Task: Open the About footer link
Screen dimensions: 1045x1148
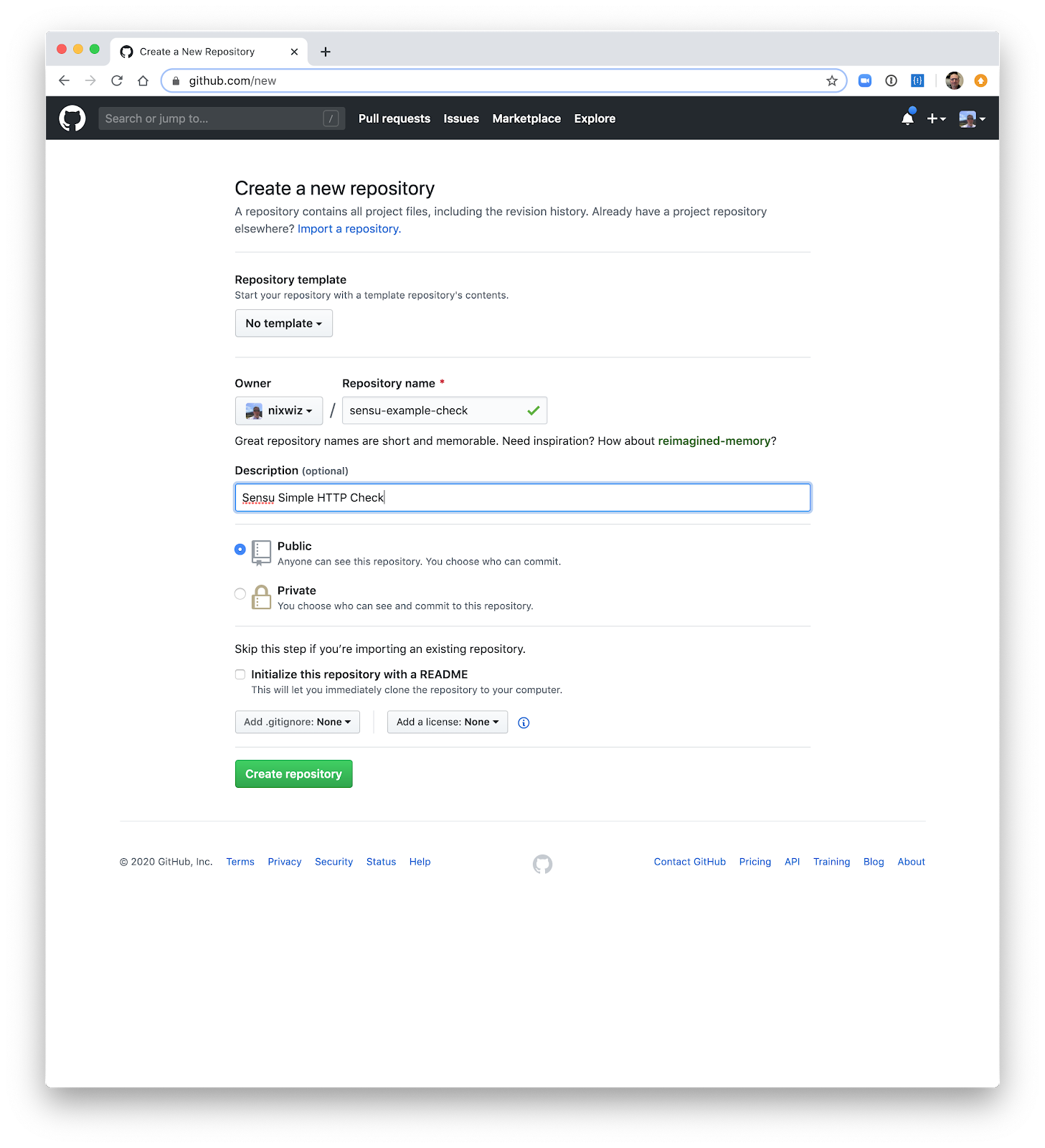Action: pyautogui.click(x=912, y=862)
